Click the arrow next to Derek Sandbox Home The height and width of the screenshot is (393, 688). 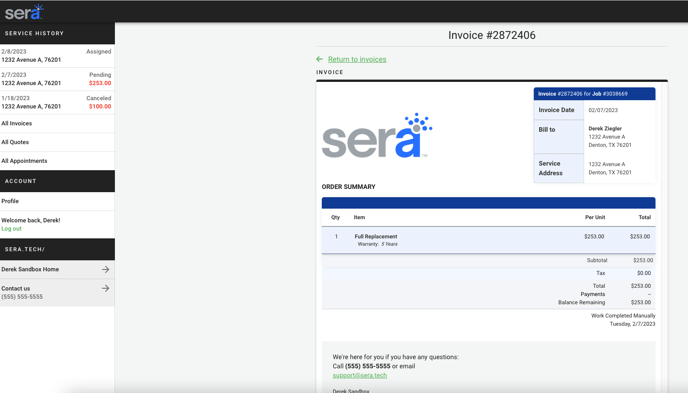(105, 269)
